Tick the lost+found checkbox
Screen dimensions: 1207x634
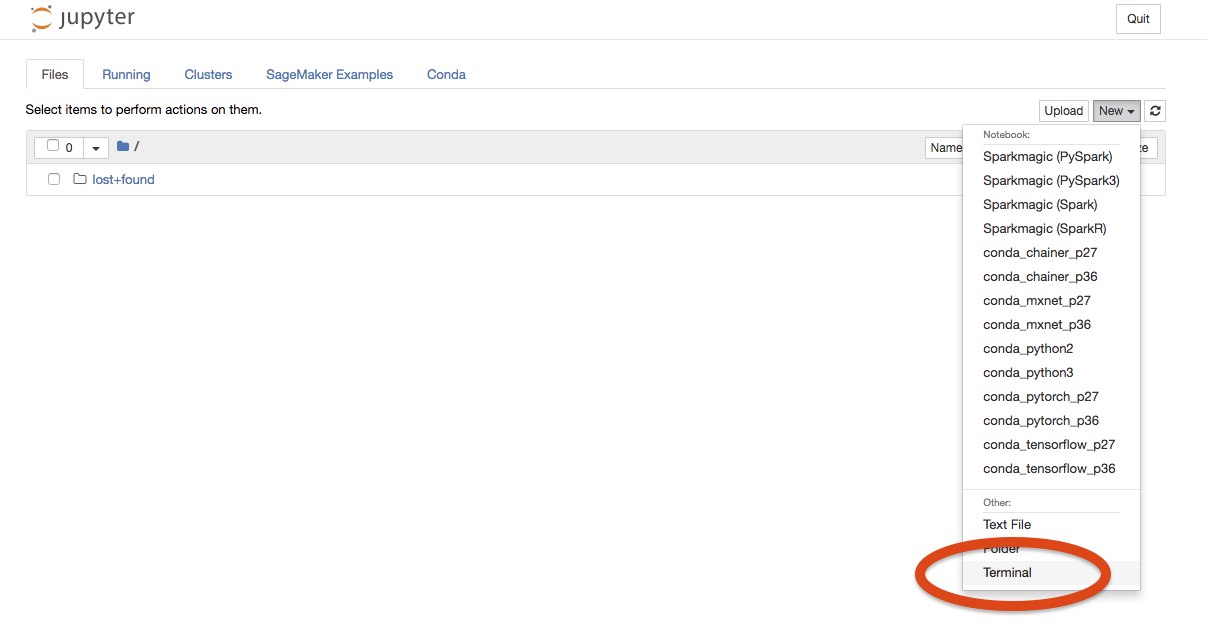[54, 180]
